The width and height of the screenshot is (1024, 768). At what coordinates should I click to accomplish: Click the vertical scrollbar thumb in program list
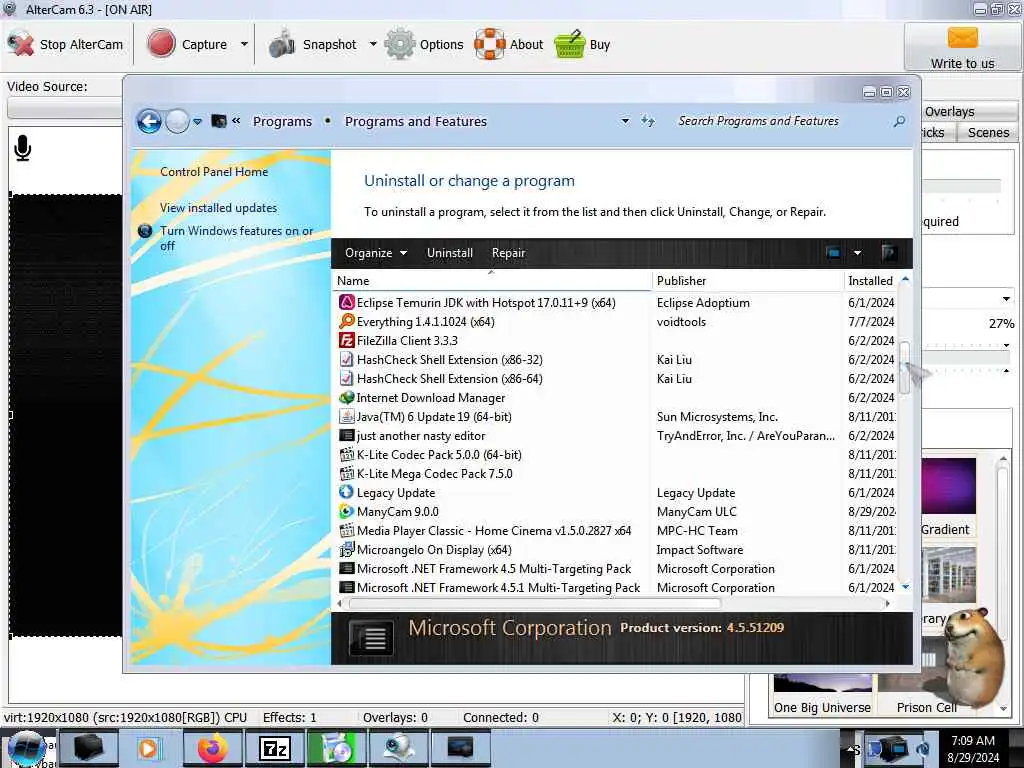point(905,368)
